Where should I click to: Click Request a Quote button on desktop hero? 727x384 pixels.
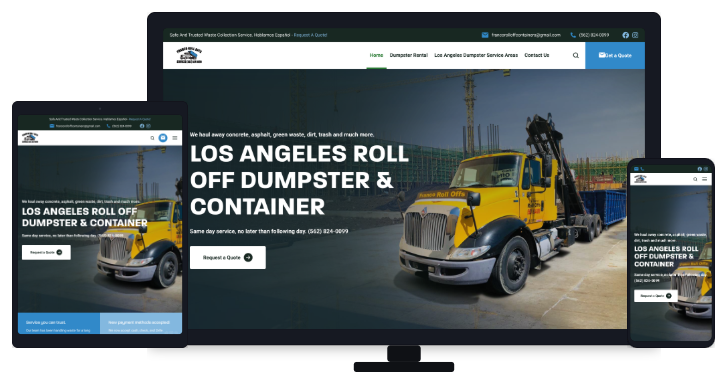tap(228, 257)
